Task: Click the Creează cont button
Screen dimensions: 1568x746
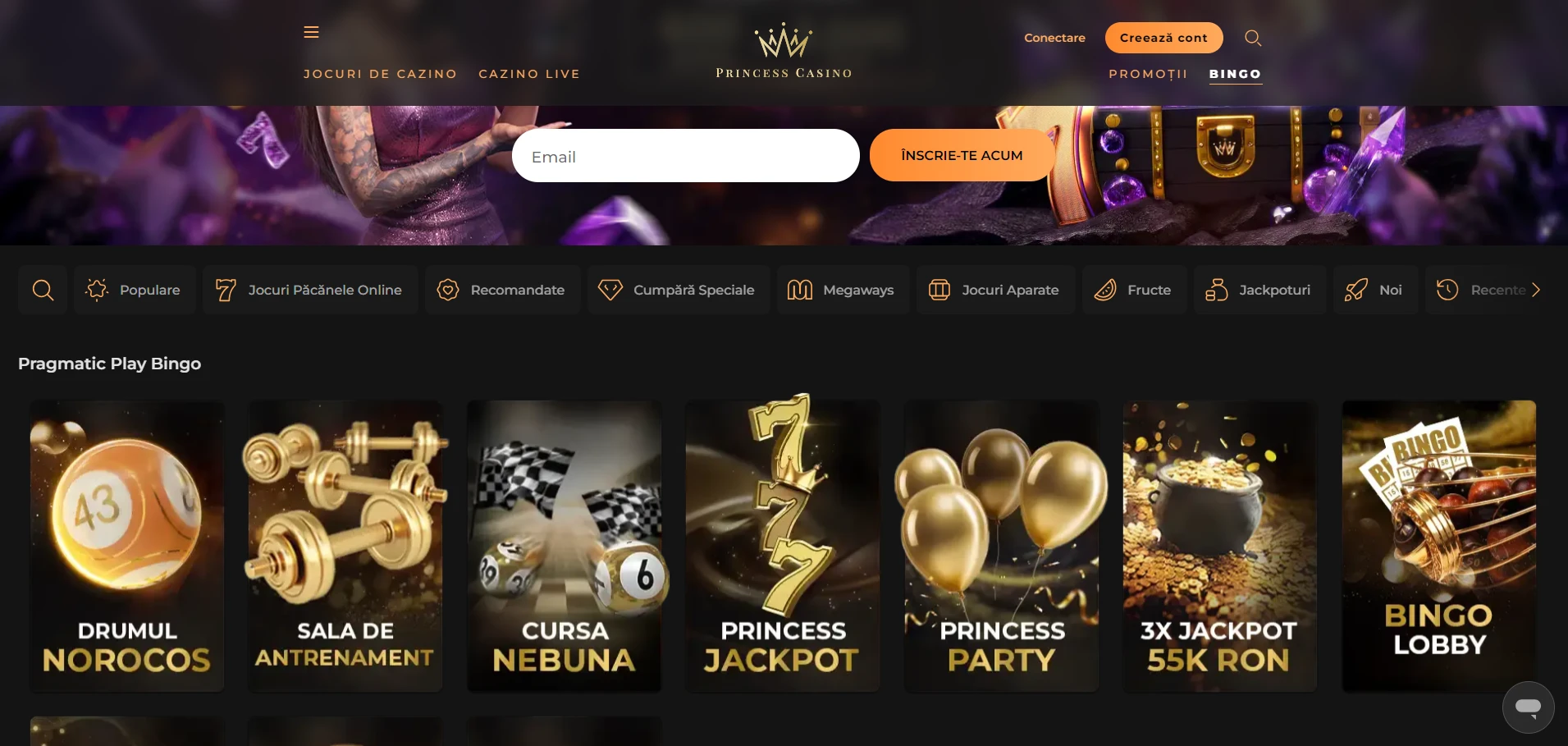Action: (1163, 38)
